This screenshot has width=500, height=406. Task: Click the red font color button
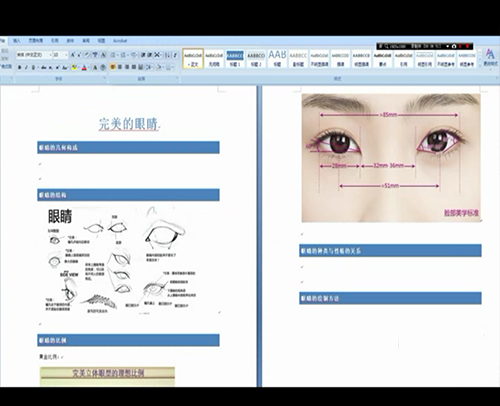pos(84,67)
